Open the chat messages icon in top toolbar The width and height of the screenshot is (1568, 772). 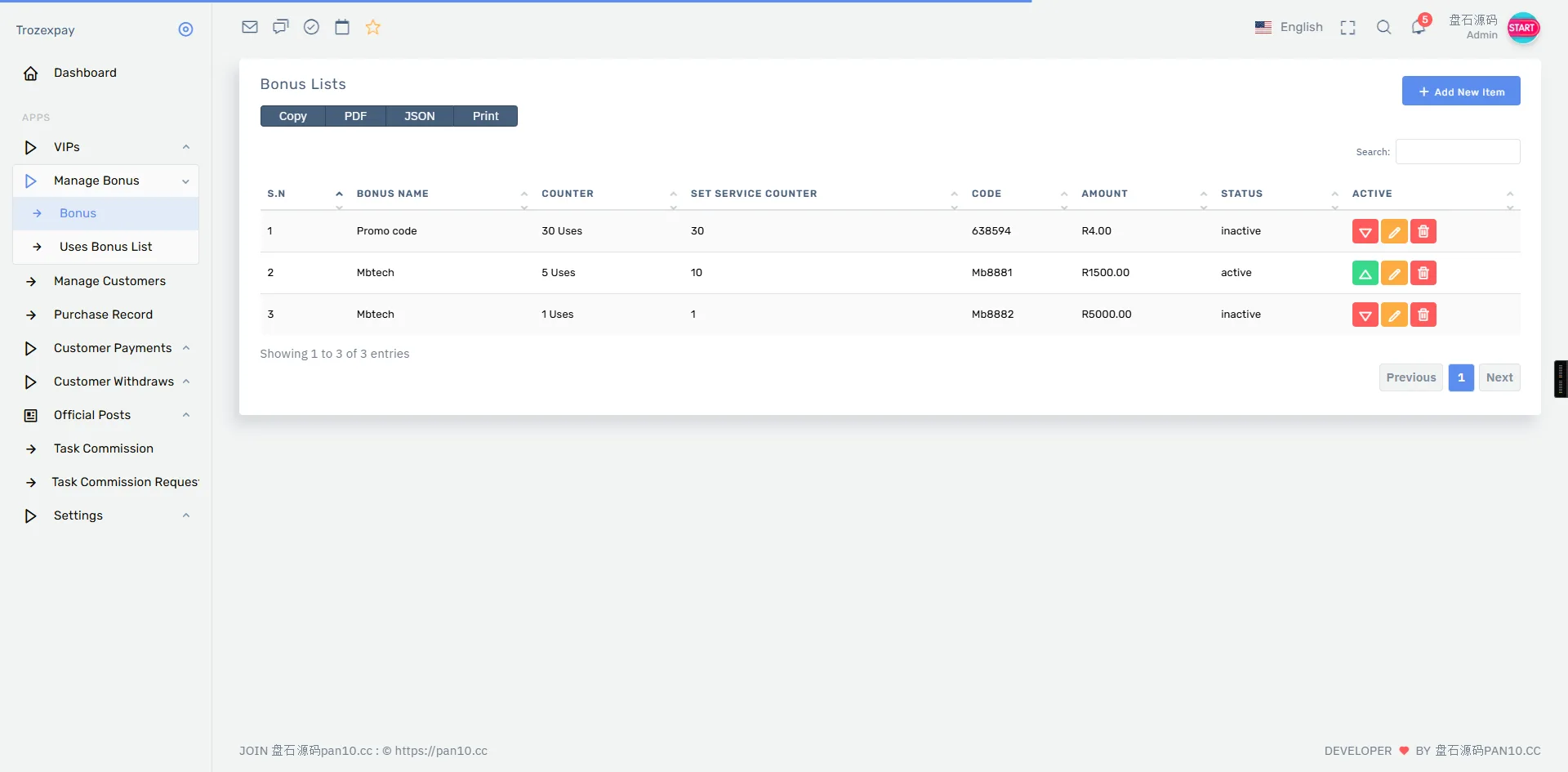tap(281, 27)
